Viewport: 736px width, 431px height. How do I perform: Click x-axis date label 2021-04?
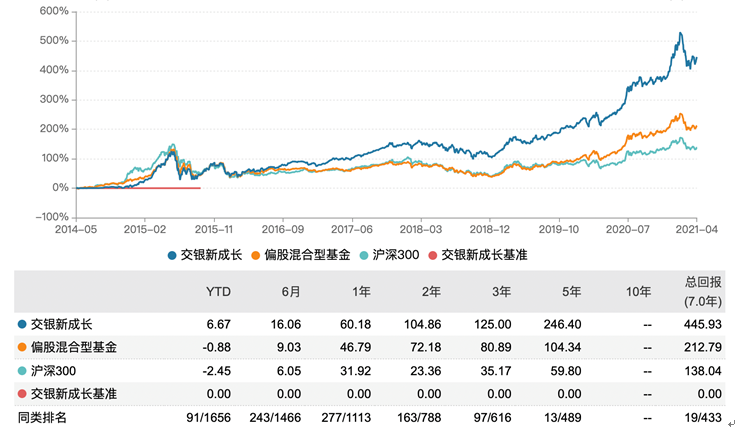click(x=697, y=229)
